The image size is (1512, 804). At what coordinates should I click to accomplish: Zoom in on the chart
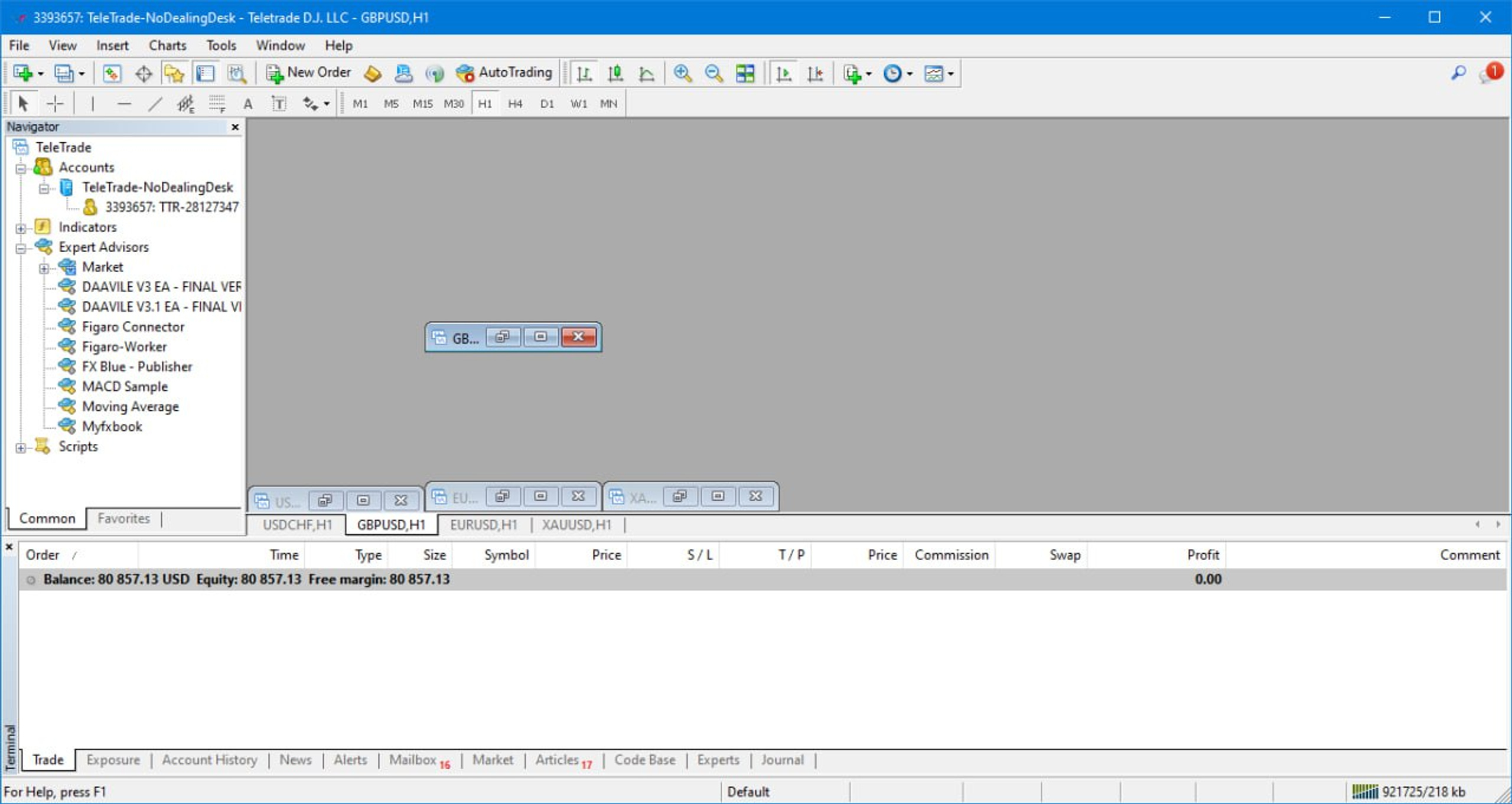pos(683,73)
